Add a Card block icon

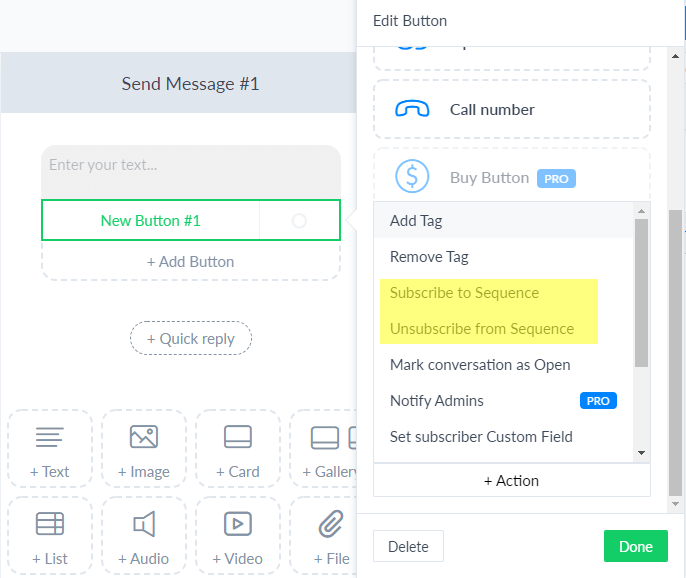pyautogui.click(x=238, y=437)
